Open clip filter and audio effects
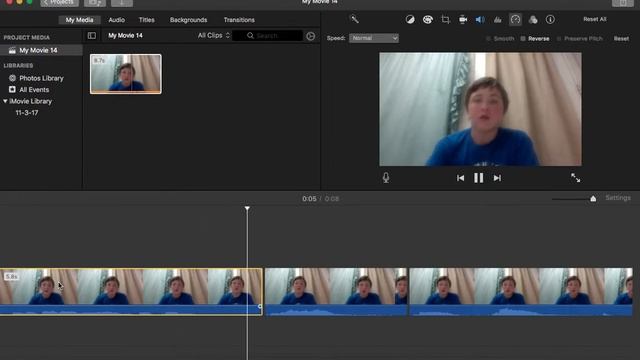The height and width of the screenshot is (360, 640). tap(533, 19)
